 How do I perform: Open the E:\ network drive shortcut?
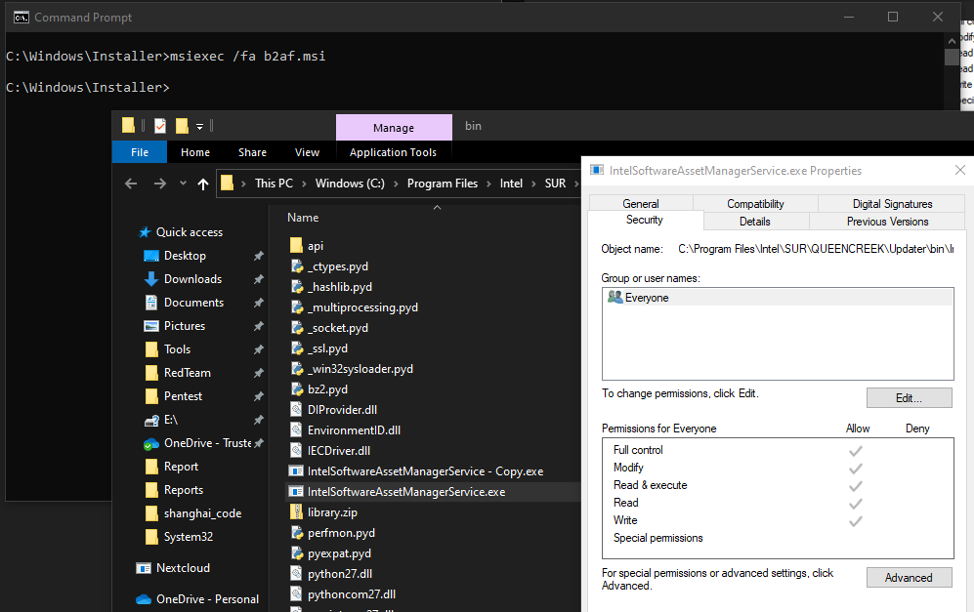(171, 420)
